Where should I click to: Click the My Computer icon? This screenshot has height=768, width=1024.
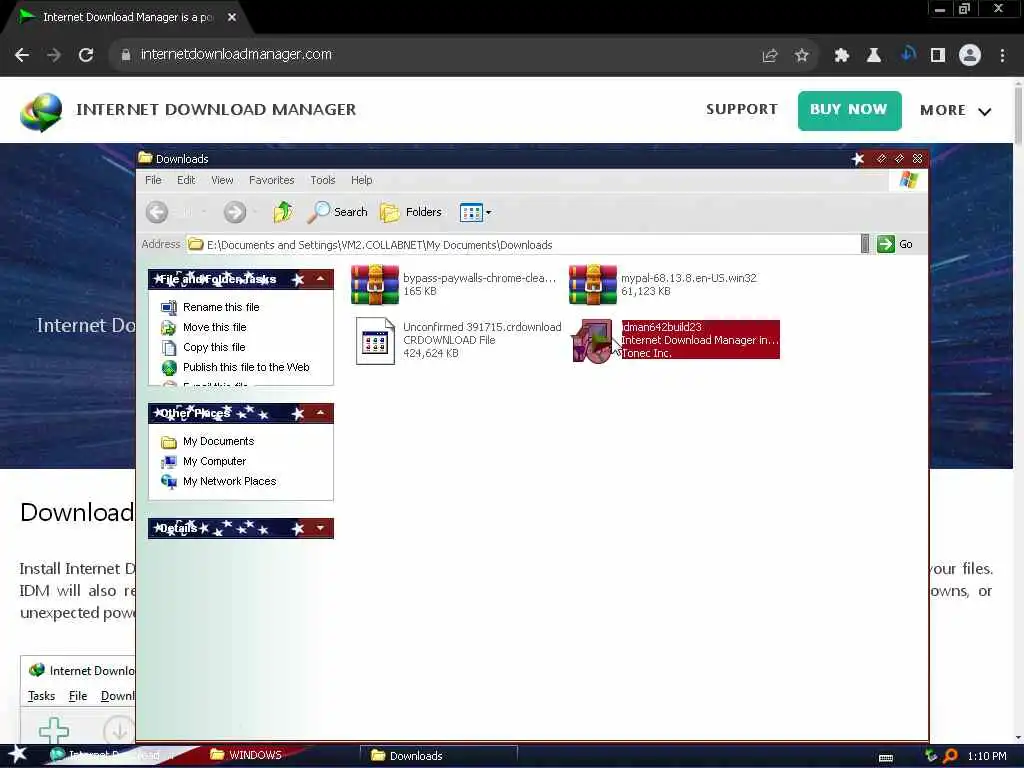point(168,462)
